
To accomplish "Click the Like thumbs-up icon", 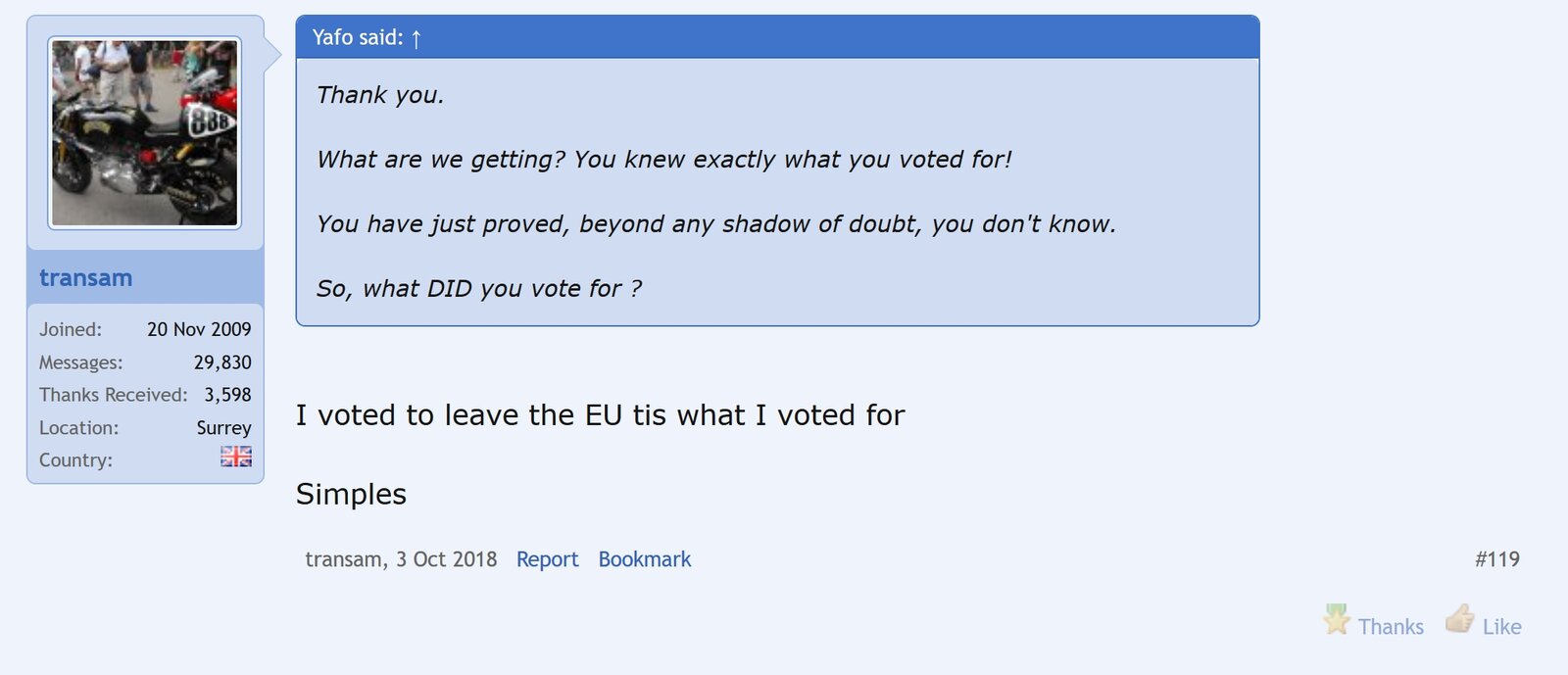I will 1459,619.
